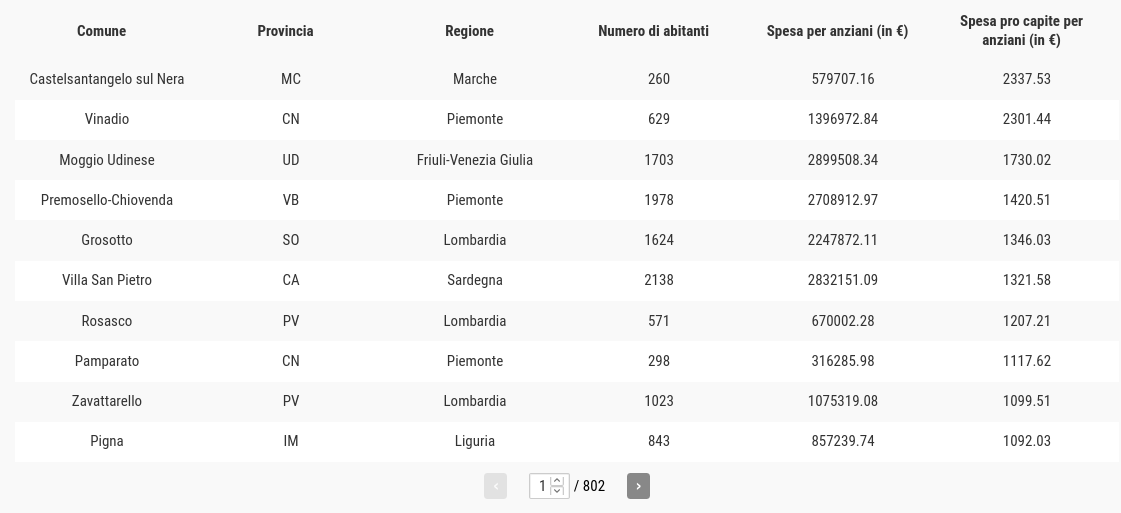
Task: Go to next page arrow button
Action: pos(638,486)
